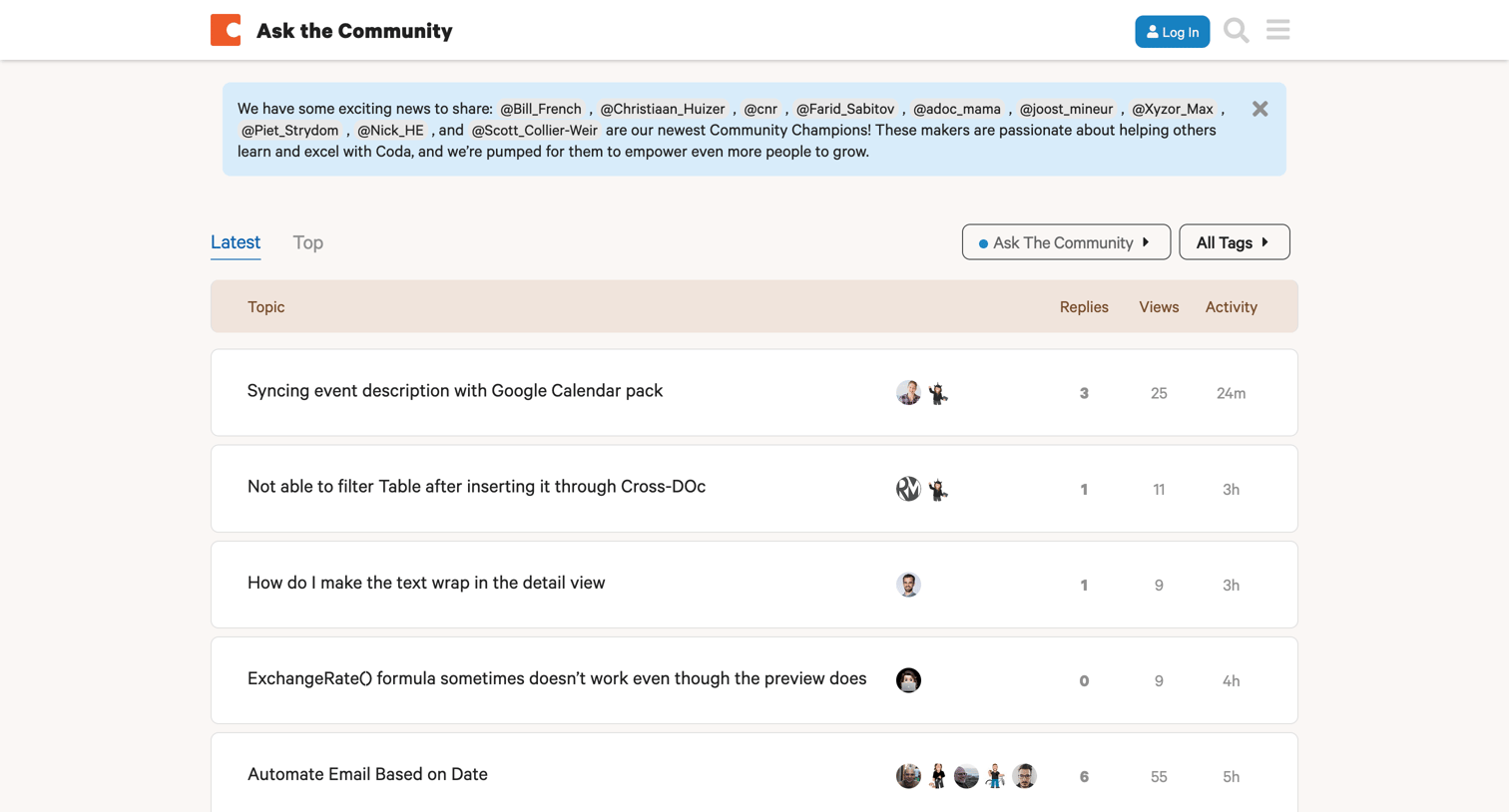Click the Log In button
1509x812 pixels.
coord(1173,32)
